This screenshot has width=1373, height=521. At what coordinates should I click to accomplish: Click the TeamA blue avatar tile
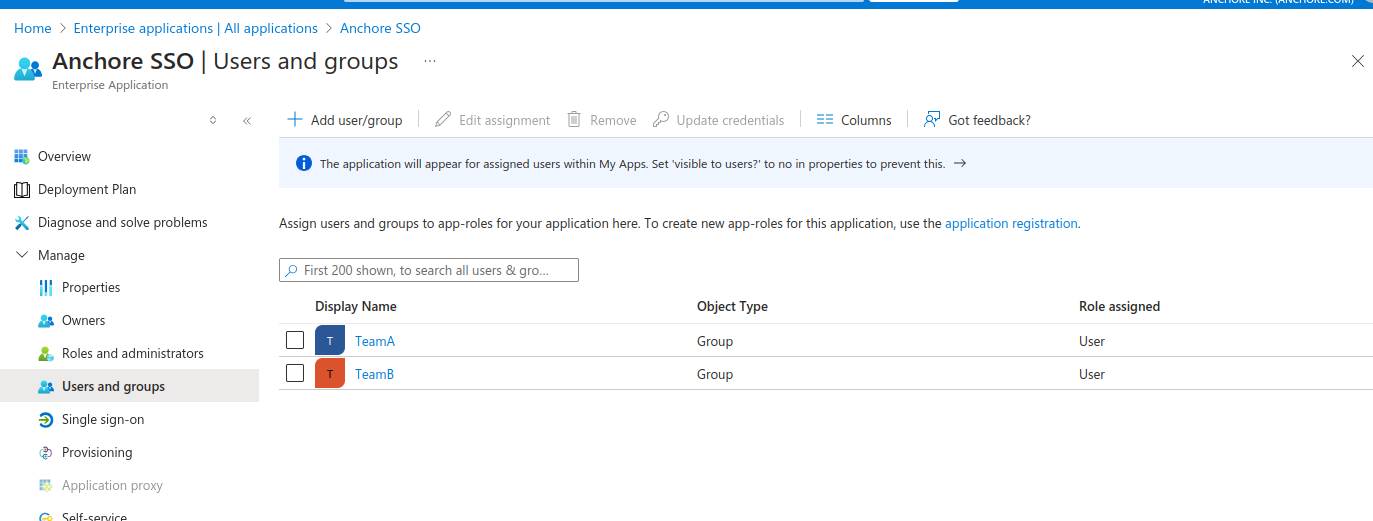(x=330, y=341)
